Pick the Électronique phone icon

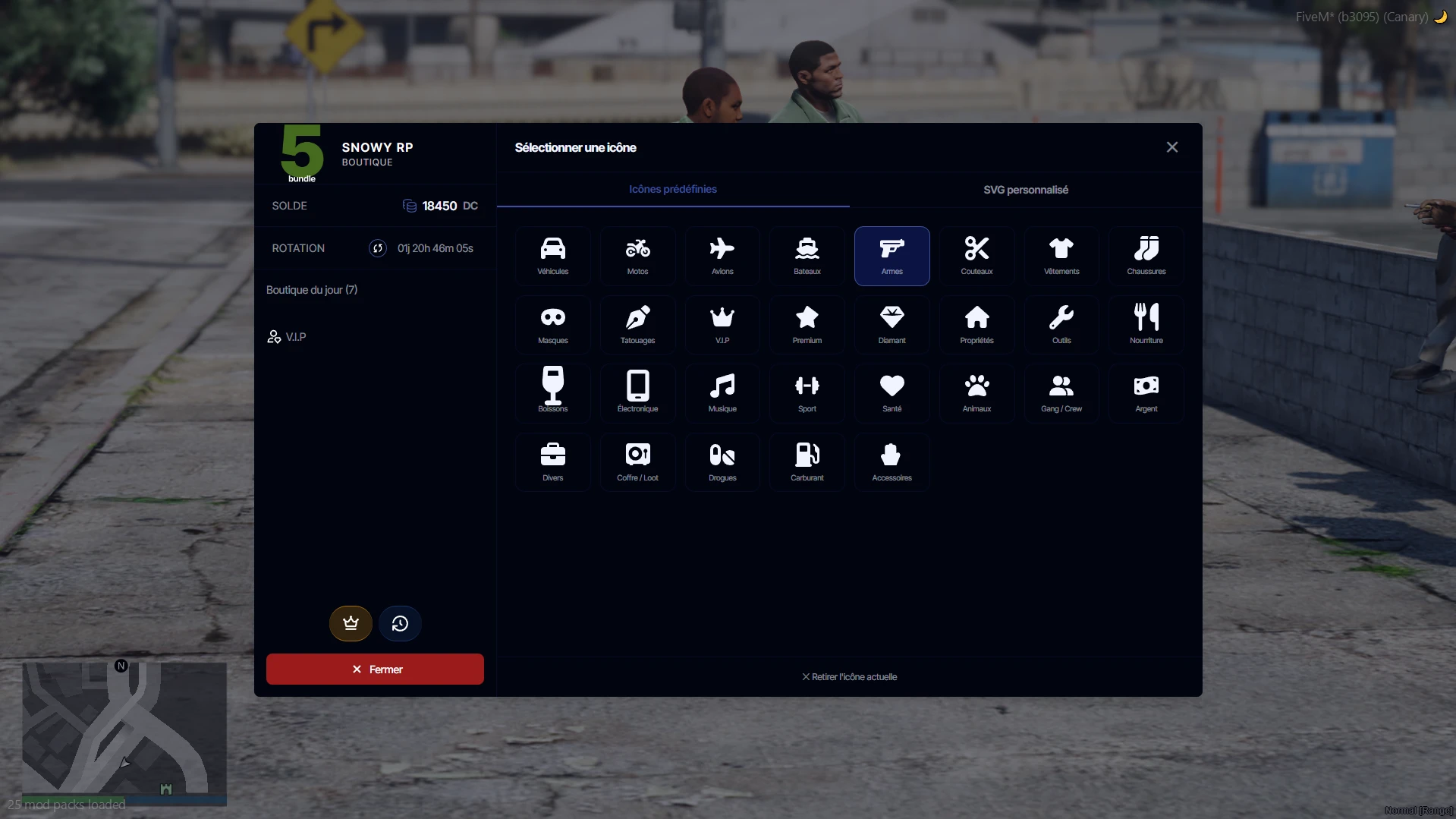coord(637,393)
